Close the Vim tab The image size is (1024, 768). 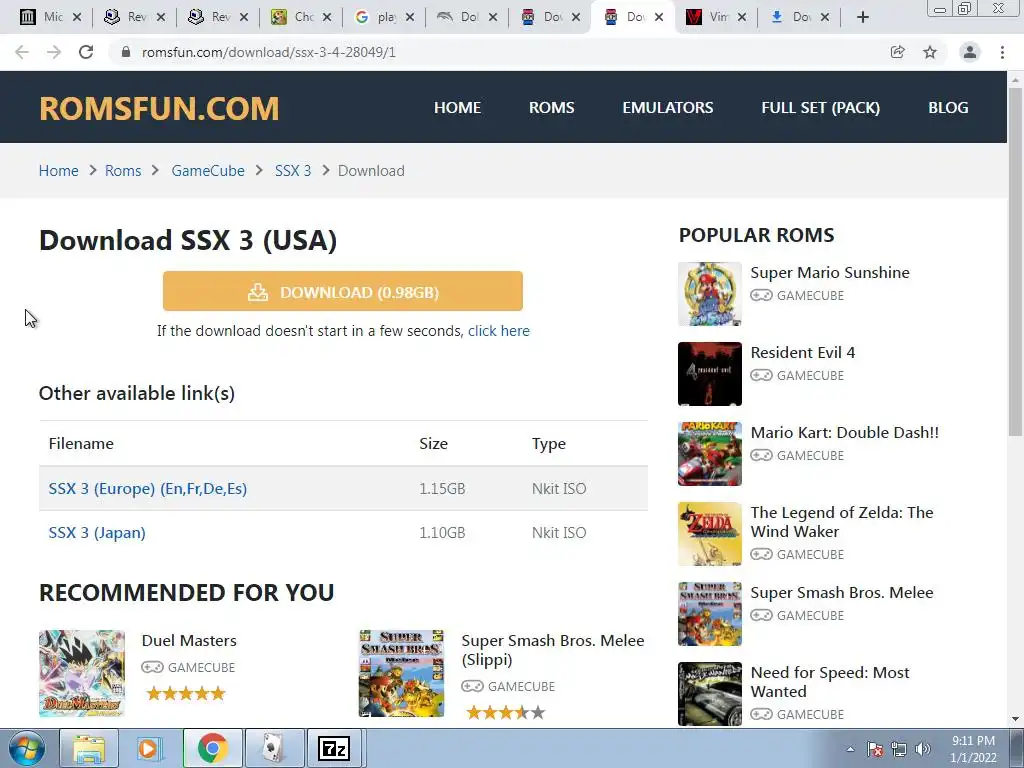pyautogui.click(x=742, y=17)
